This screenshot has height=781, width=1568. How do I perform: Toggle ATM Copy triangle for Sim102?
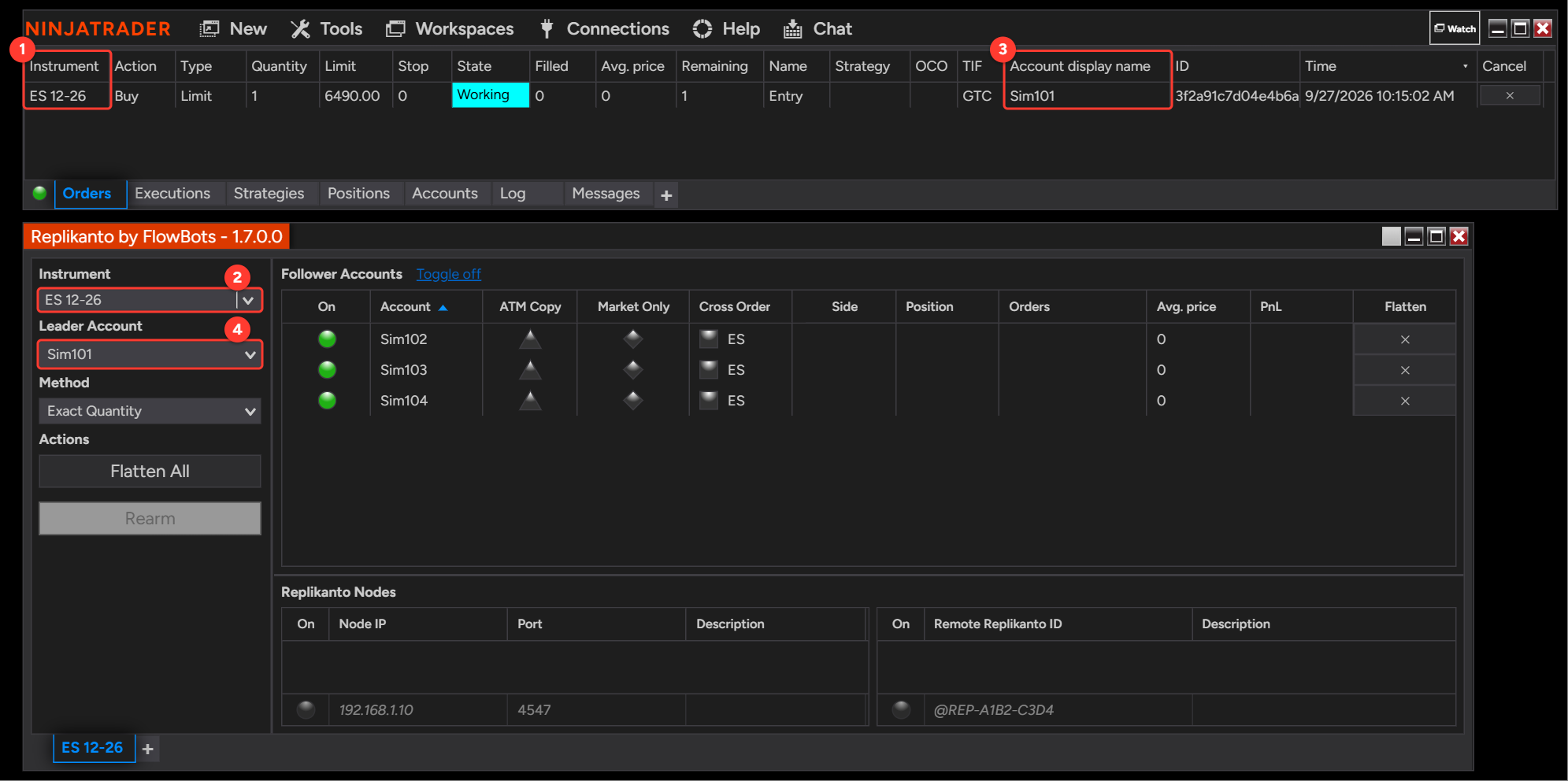530,339
